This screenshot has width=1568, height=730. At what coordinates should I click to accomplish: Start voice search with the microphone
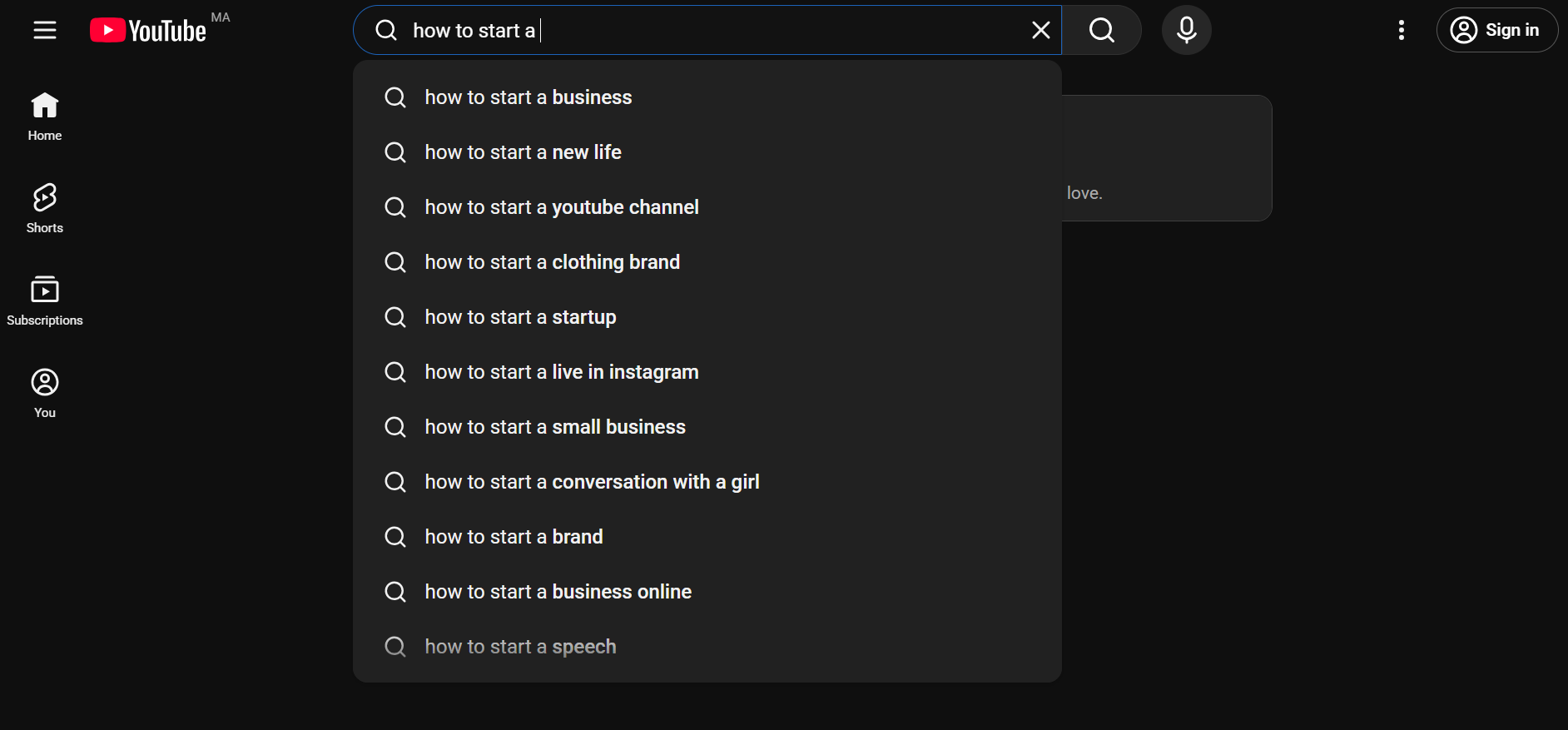(1186, 30)
